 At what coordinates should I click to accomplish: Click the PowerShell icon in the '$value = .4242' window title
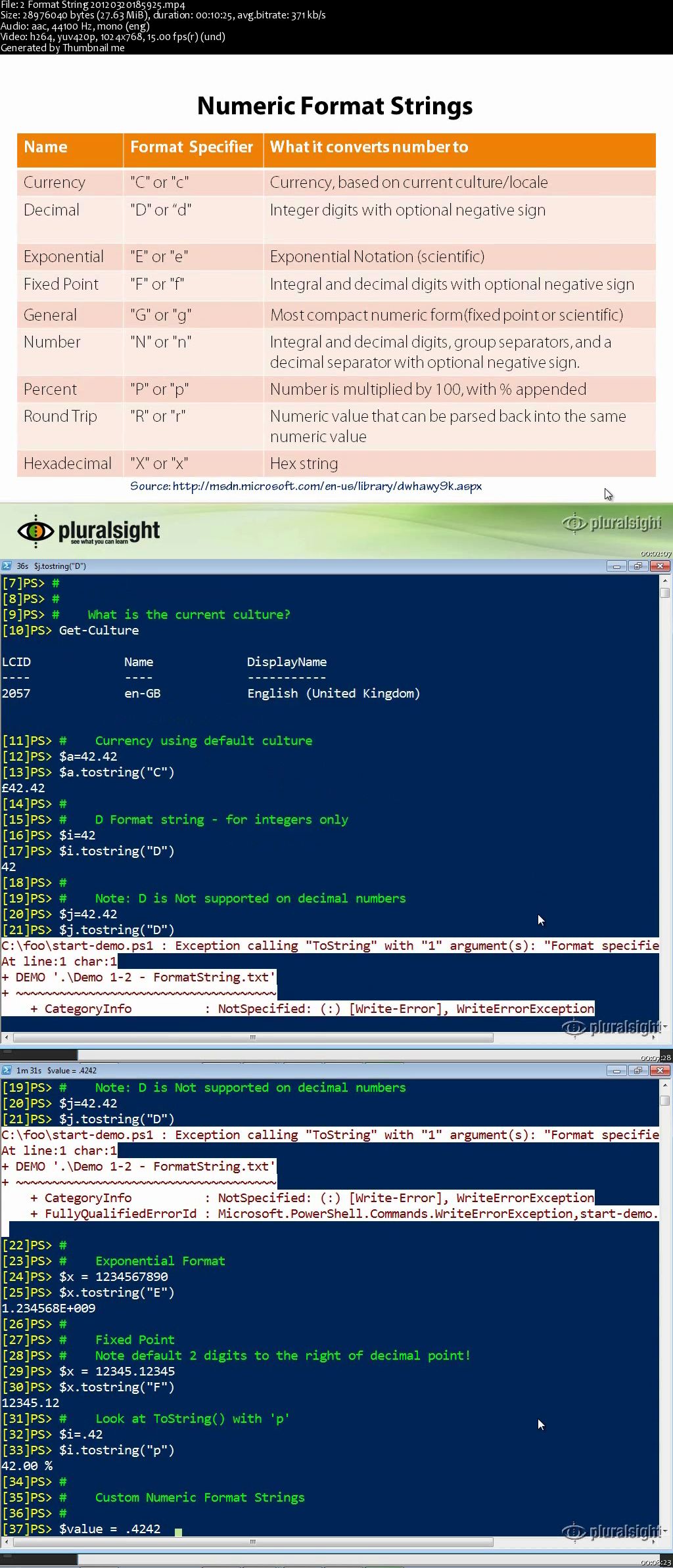[7, 1070]
